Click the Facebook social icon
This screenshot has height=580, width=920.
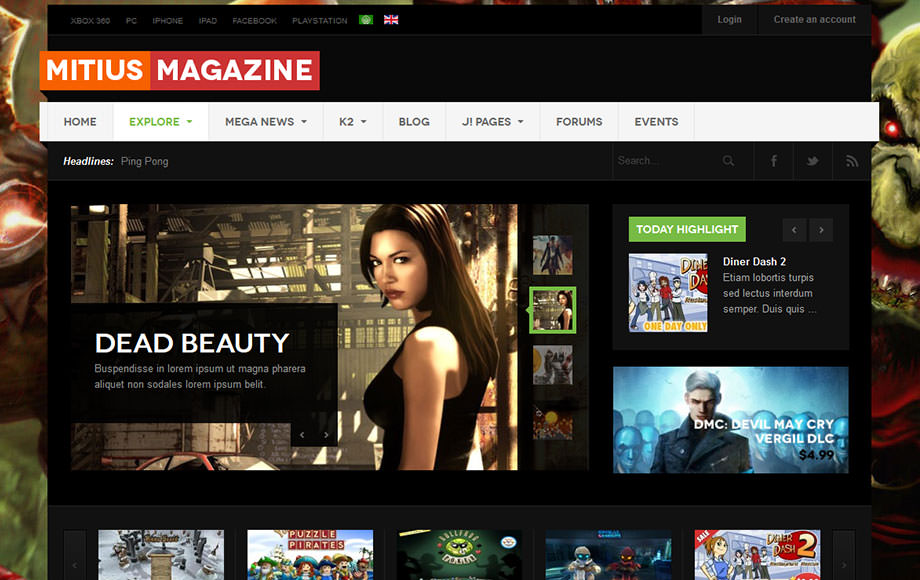[x=774, y=161]
